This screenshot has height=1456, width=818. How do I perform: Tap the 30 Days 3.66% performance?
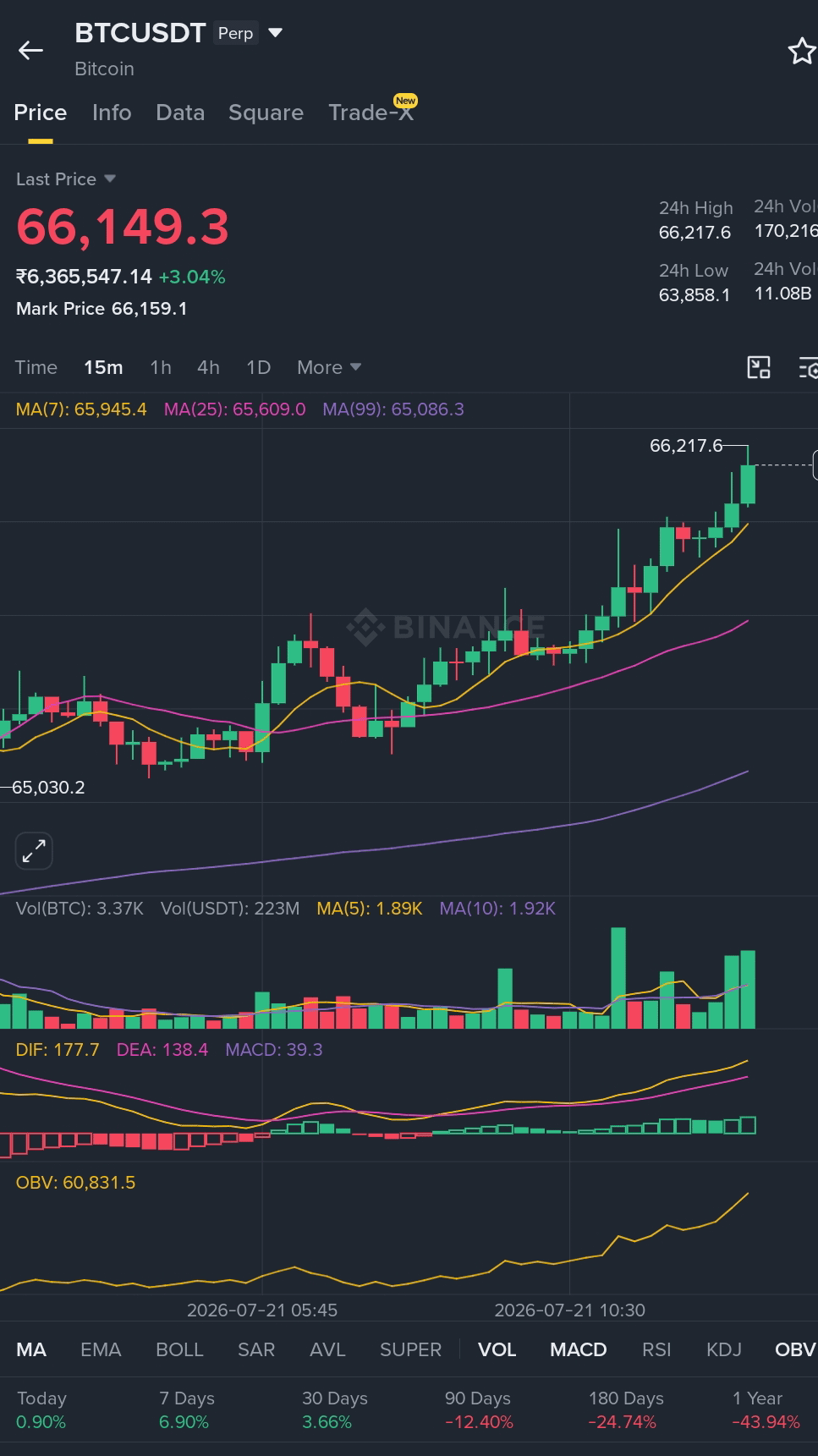(x=335, y=1410)
